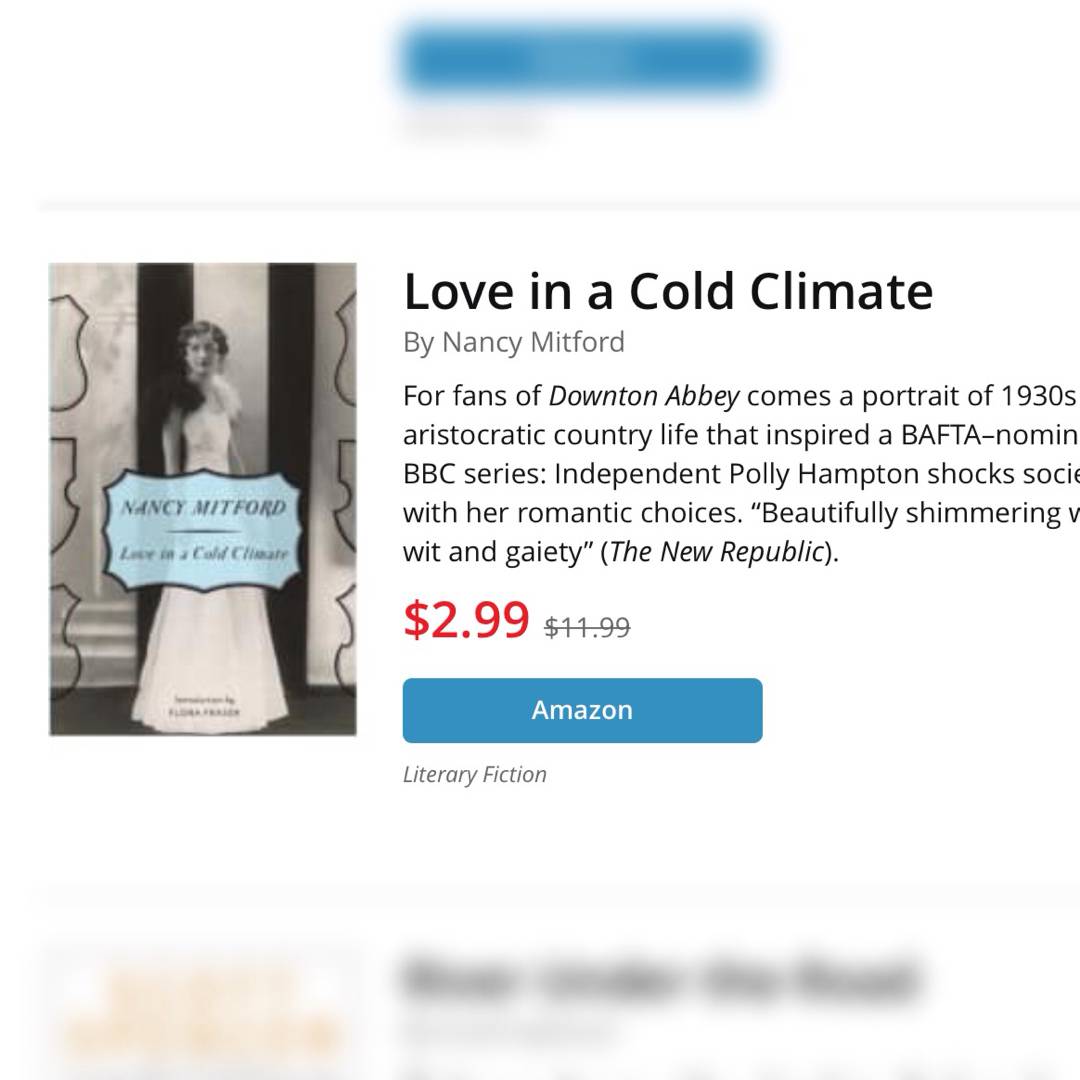Click the red $2.99 sale price
Screen dimensions: 1080x1080
coord(465,620)
